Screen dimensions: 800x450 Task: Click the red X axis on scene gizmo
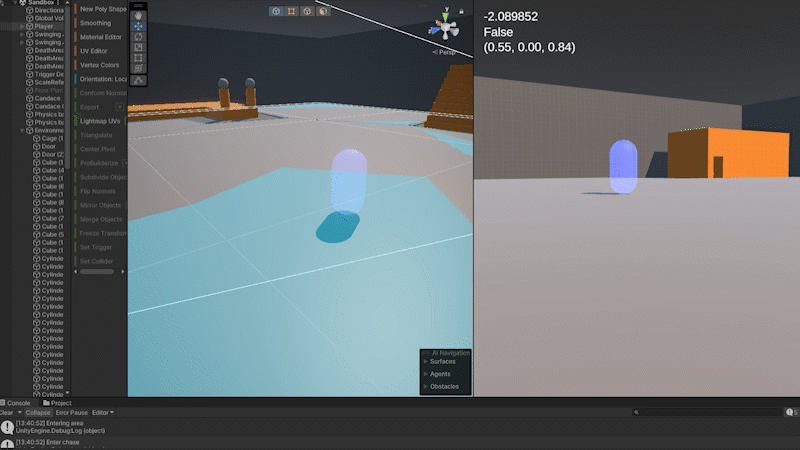[438, 23]
